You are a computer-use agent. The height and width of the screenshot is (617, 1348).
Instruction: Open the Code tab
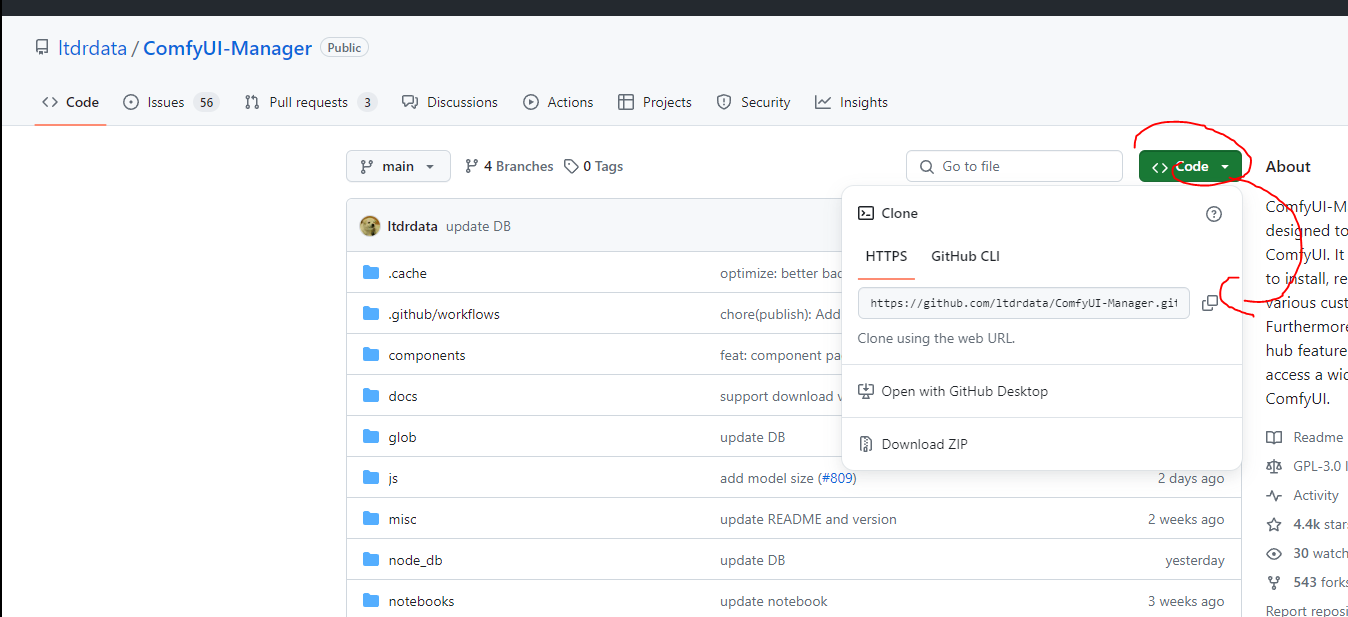(70, 102)
